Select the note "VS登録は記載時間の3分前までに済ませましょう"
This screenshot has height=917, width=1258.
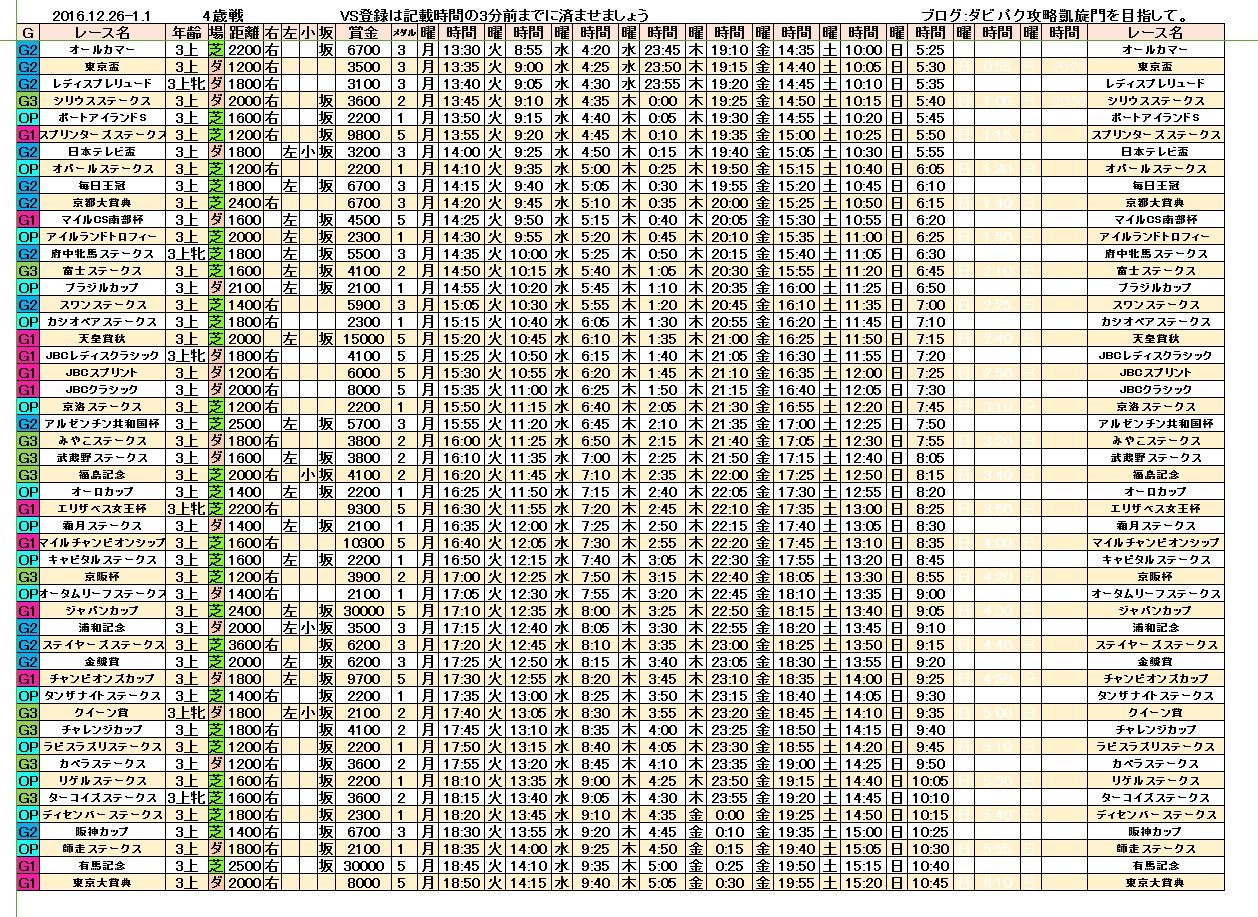(494, 16)
